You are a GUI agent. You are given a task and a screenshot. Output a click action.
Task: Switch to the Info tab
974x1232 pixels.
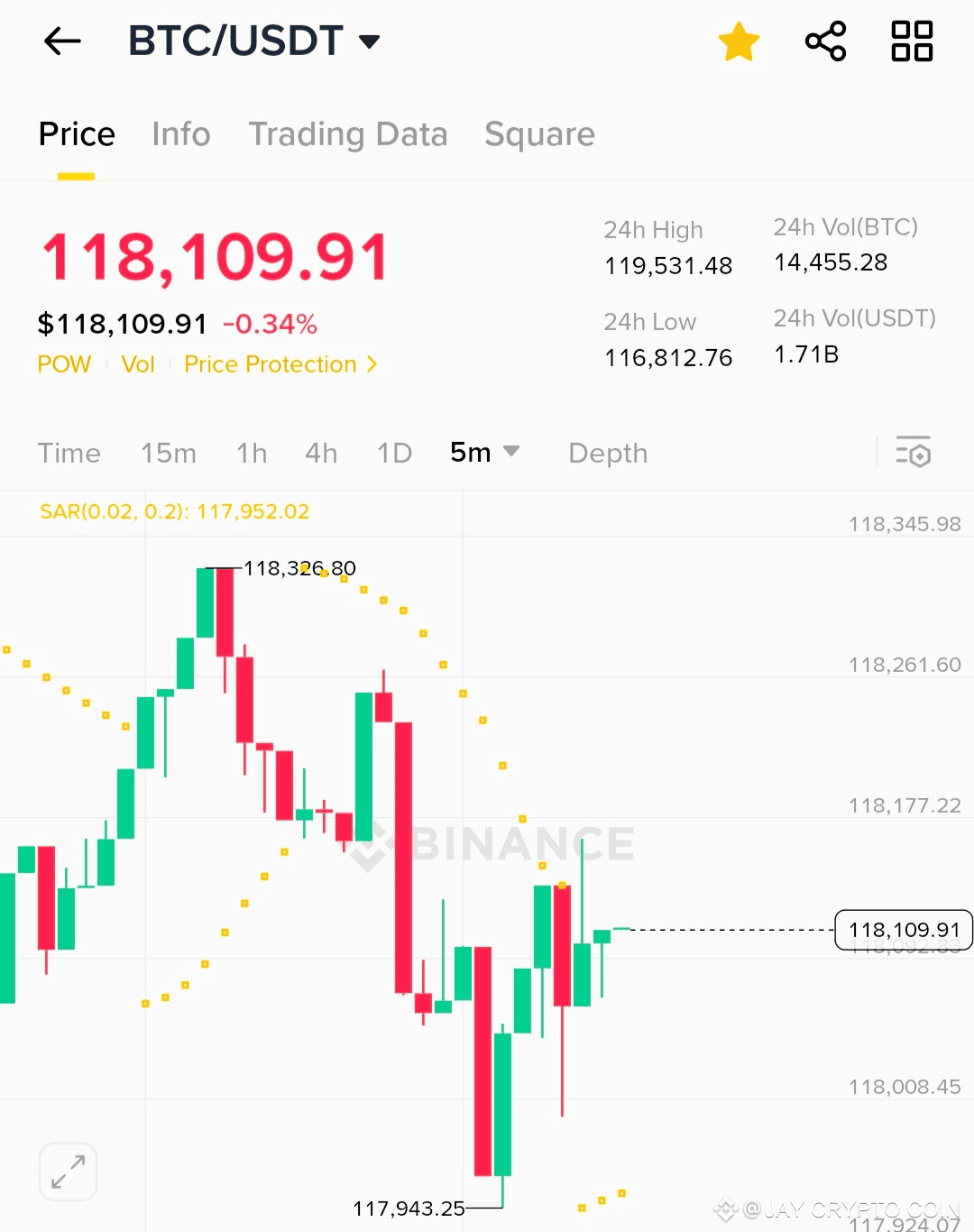pos(181,134)
